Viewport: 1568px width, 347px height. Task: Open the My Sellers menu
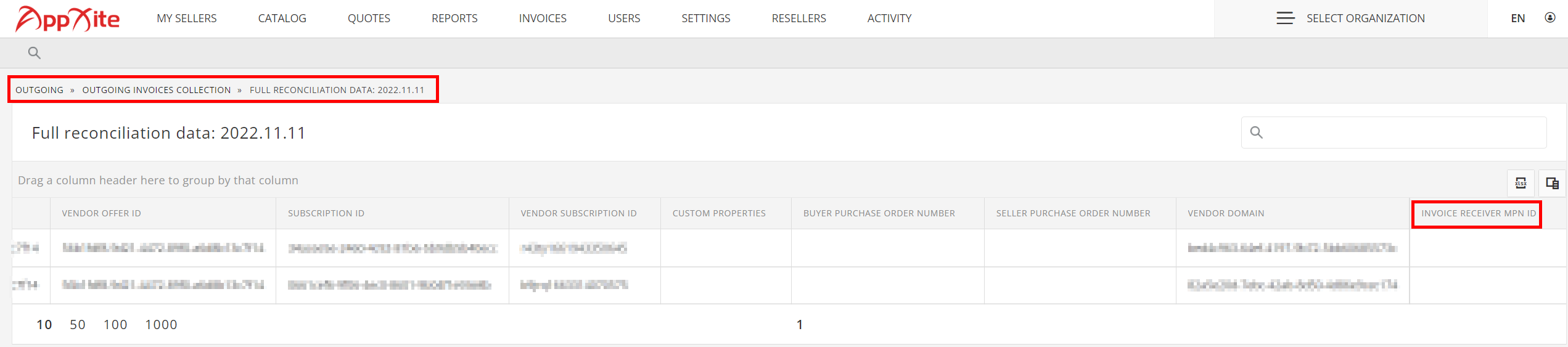pos(187,18)
